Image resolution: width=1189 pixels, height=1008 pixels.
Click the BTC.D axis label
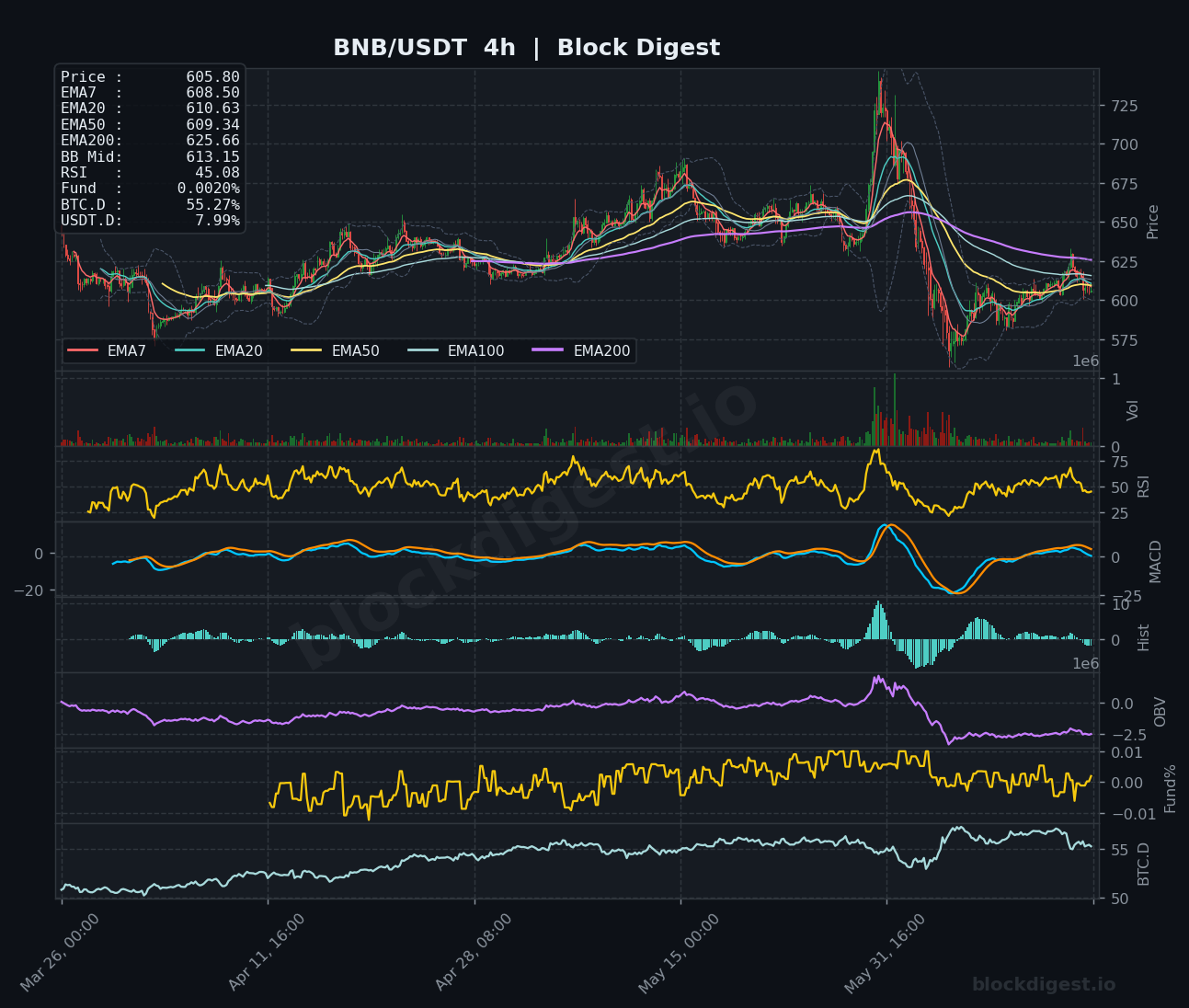(x=1143, y=864)
